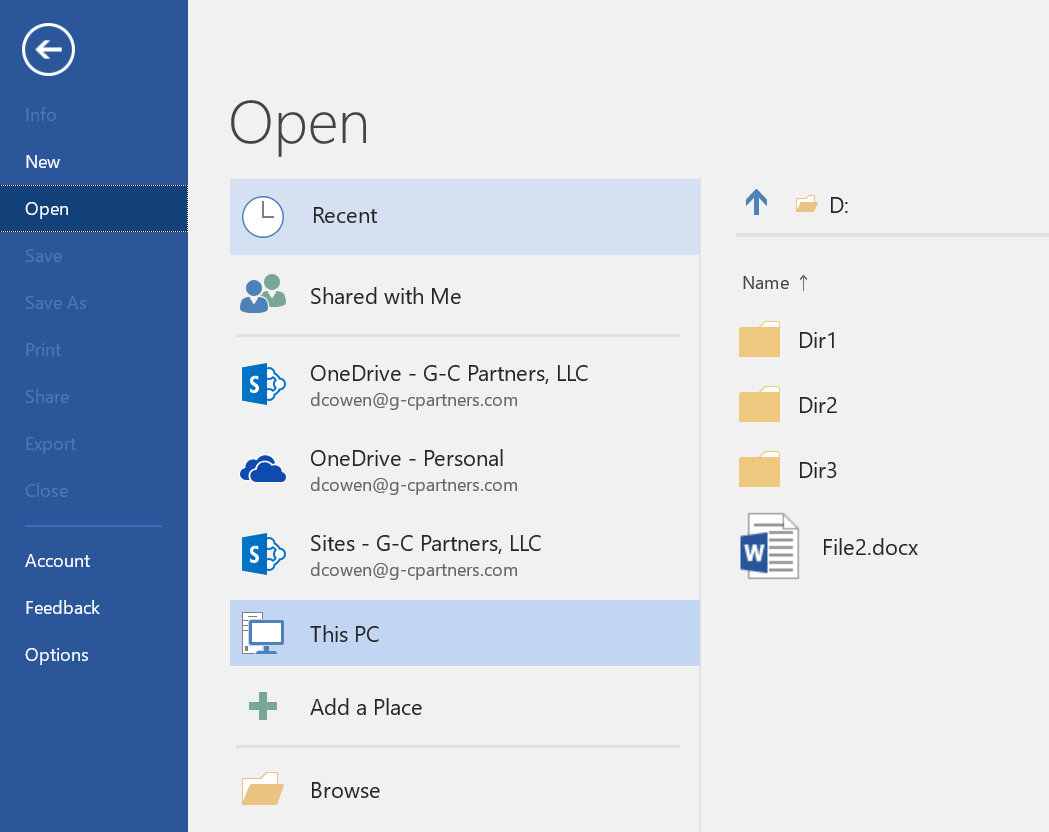
Task: Click email under Sites - G-C Partners
Action: [414, 570]
